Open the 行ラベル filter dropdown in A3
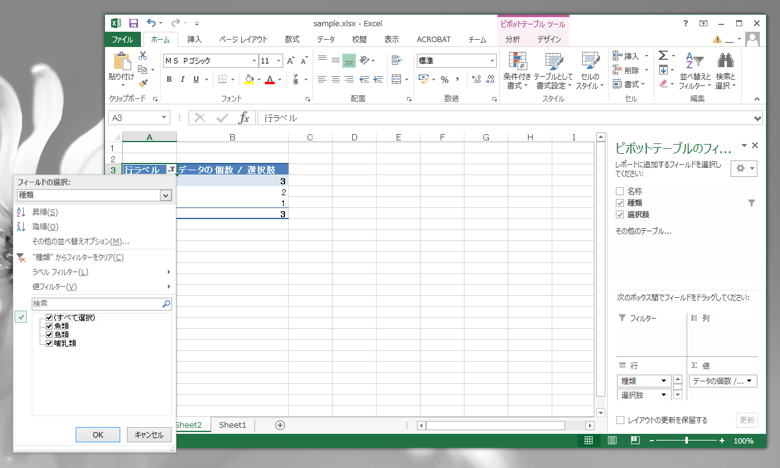The image size is (780, 468). click(171, 170)
